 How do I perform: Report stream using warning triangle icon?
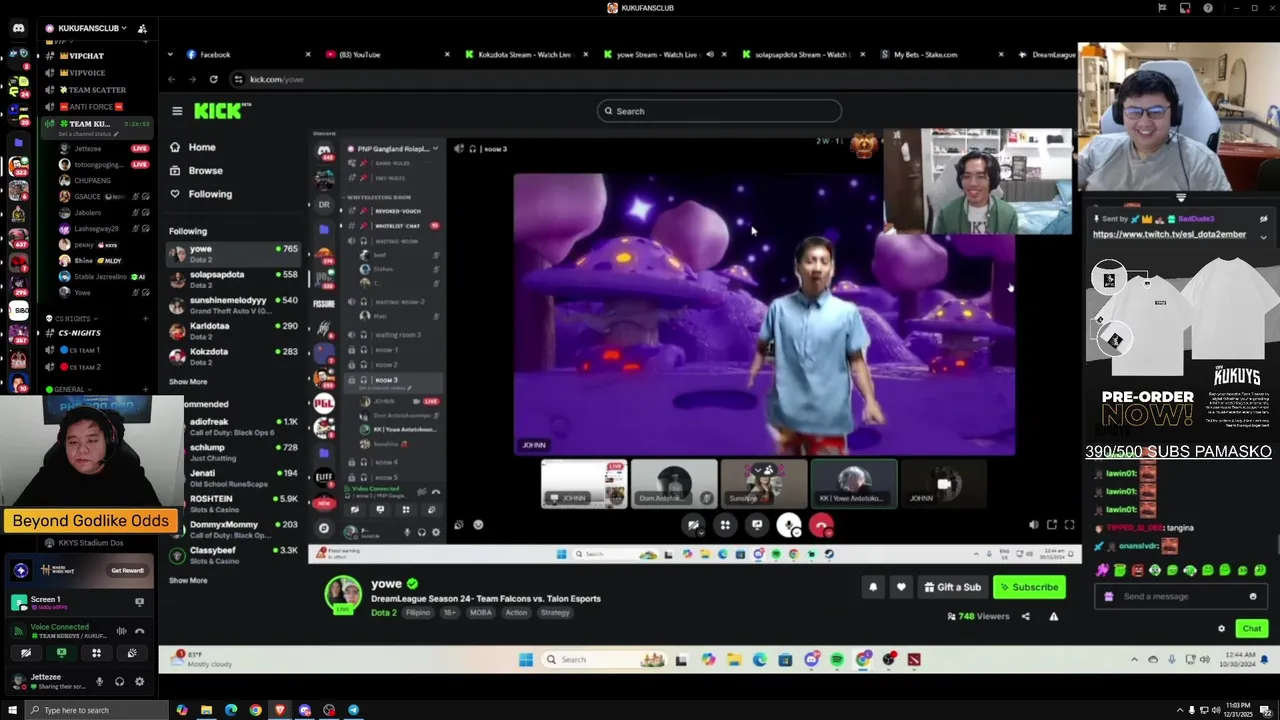(1053, 616)
